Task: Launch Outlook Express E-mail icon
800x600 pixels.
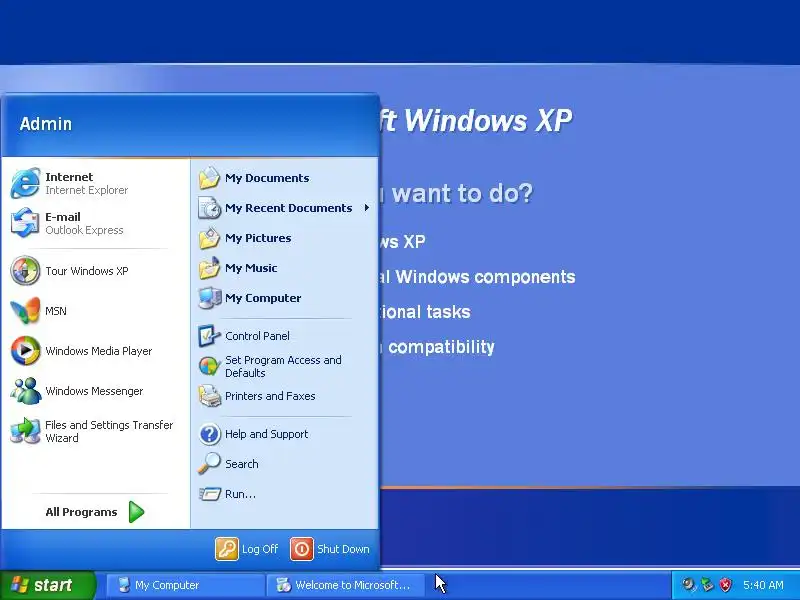Action: (x=25, y=223)
